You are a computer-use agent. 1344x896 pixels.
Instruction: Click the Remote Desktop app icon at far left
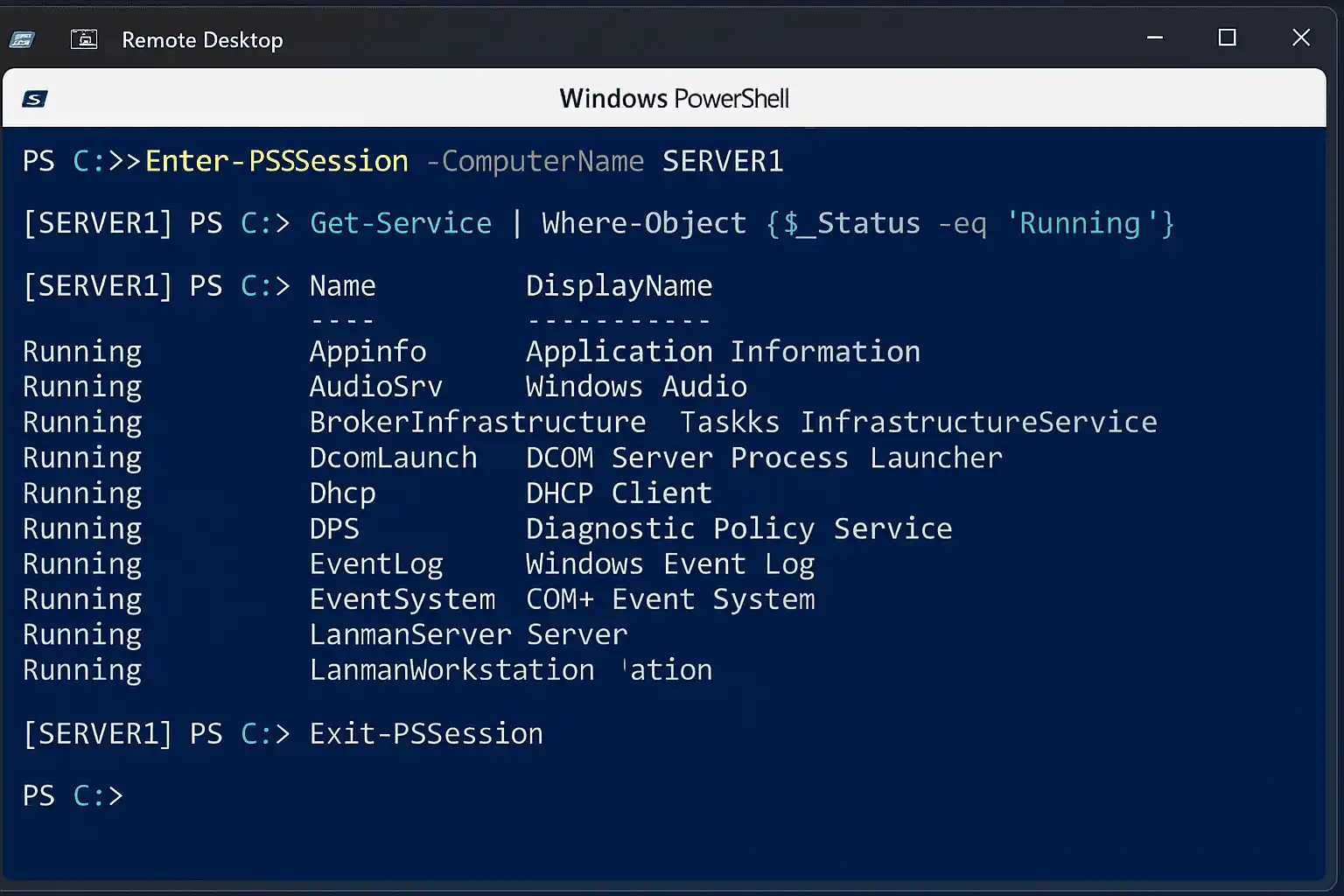(22, 39)
